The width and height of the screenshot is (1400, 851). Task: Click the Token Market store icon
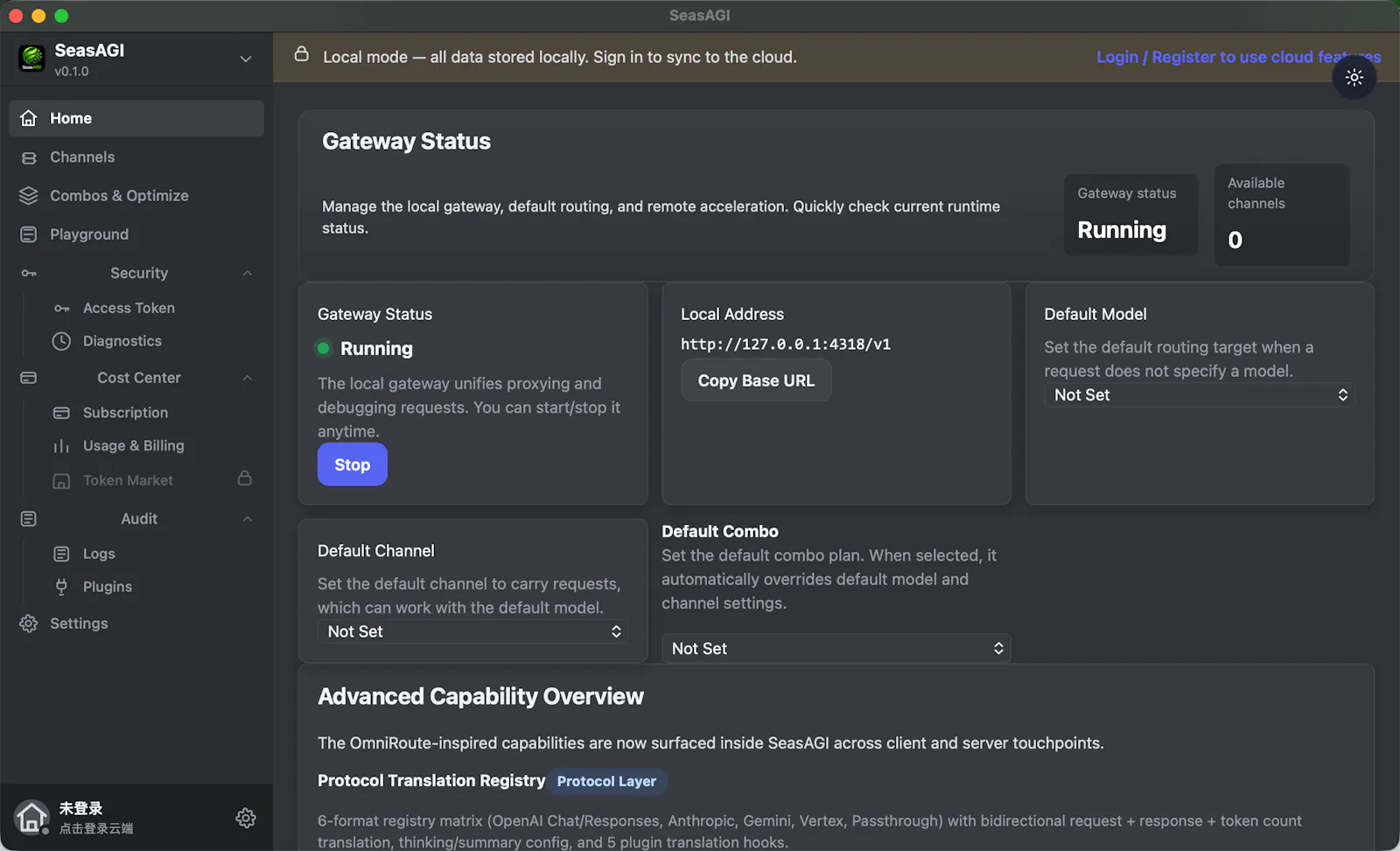pos(61,481)
